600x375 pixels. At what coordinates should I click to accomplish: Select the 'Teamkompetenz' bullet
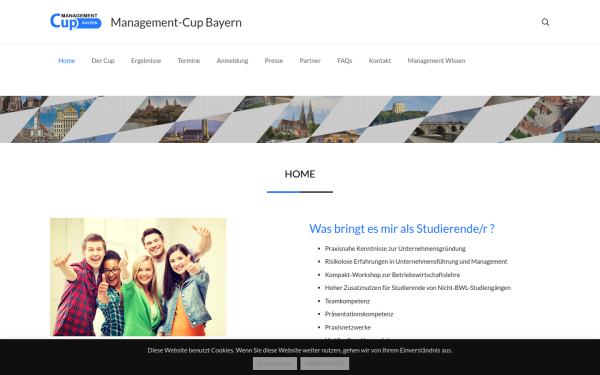(347, 301)
